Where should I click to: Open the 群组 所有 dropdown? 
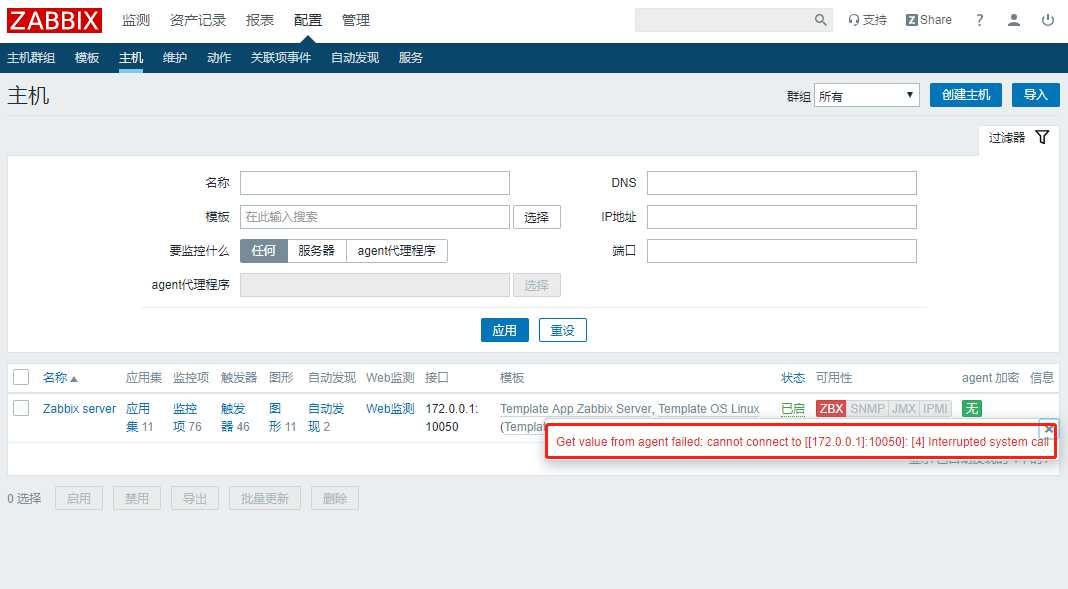(867, 94)
